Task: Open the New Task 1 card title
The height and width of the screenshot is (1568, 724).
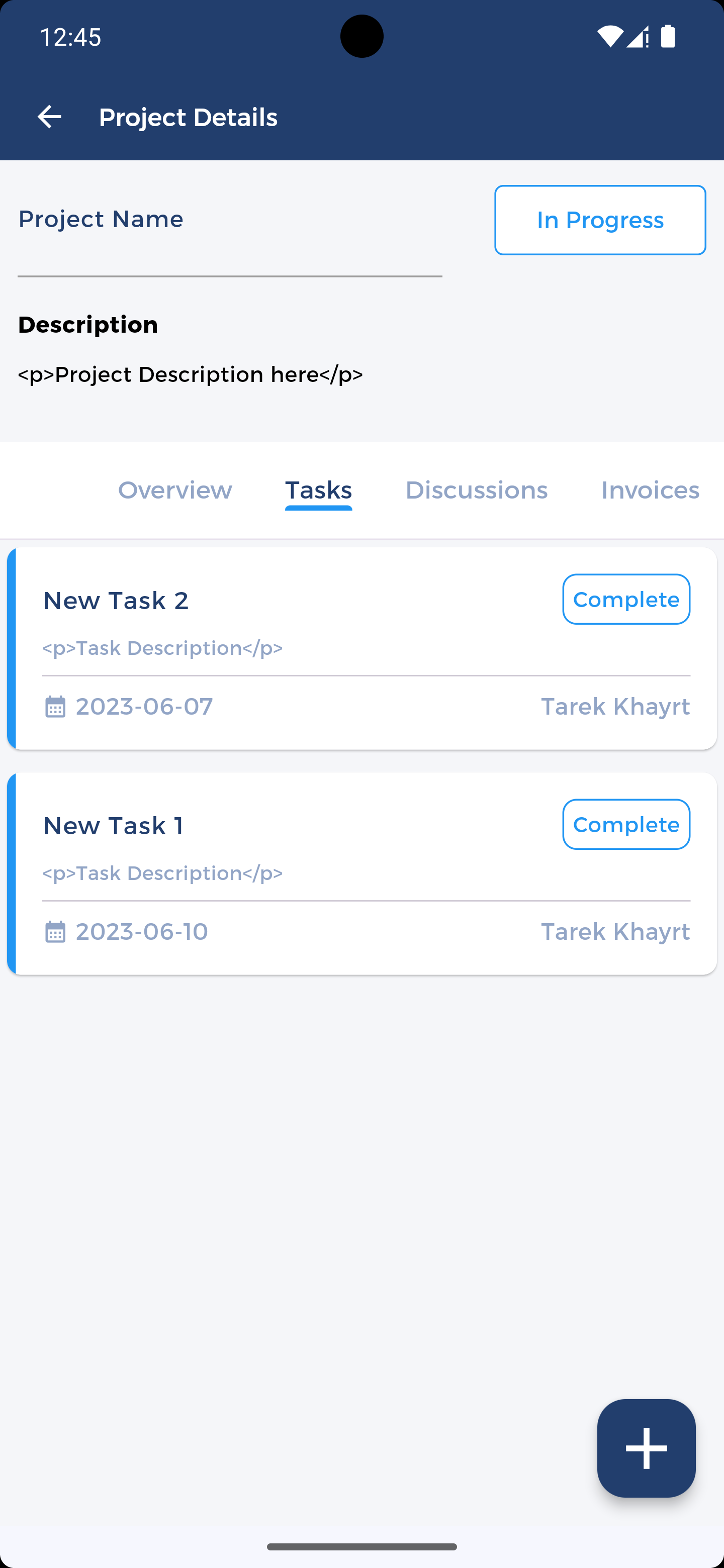Action: (113, 826)
